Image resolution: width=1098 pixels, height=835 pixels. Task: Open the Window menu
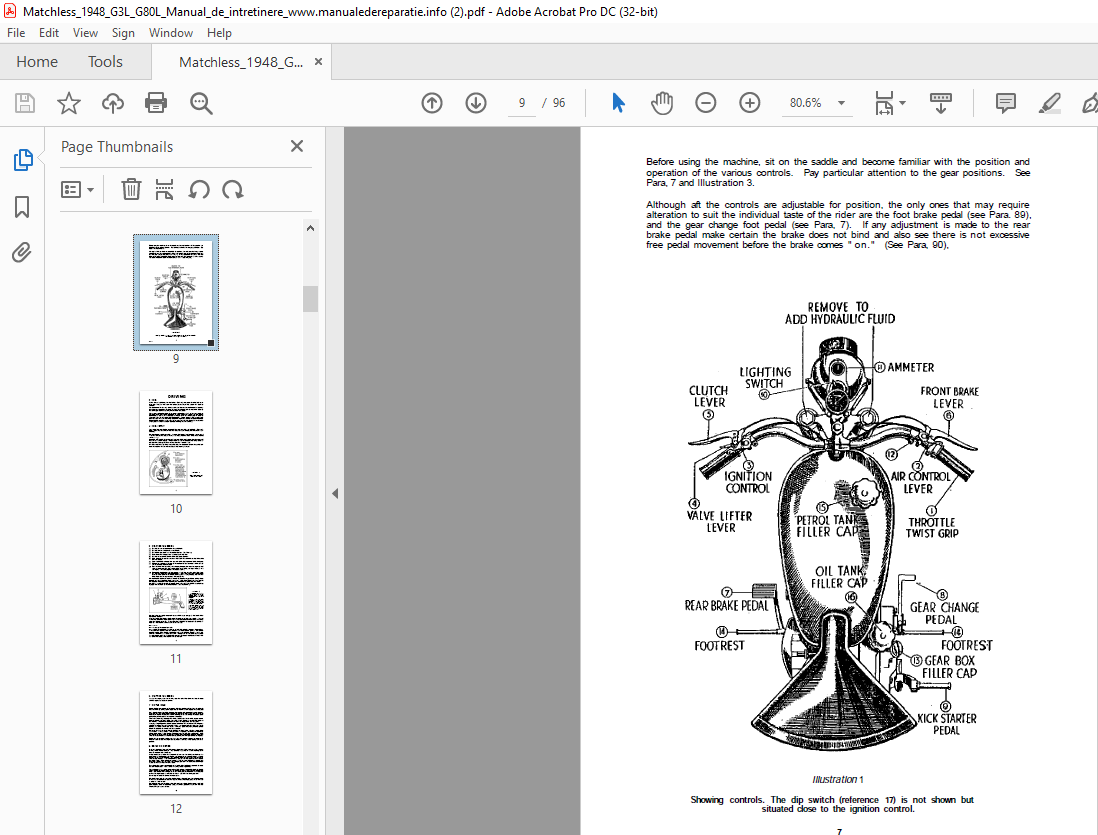[x=170, y=33]
